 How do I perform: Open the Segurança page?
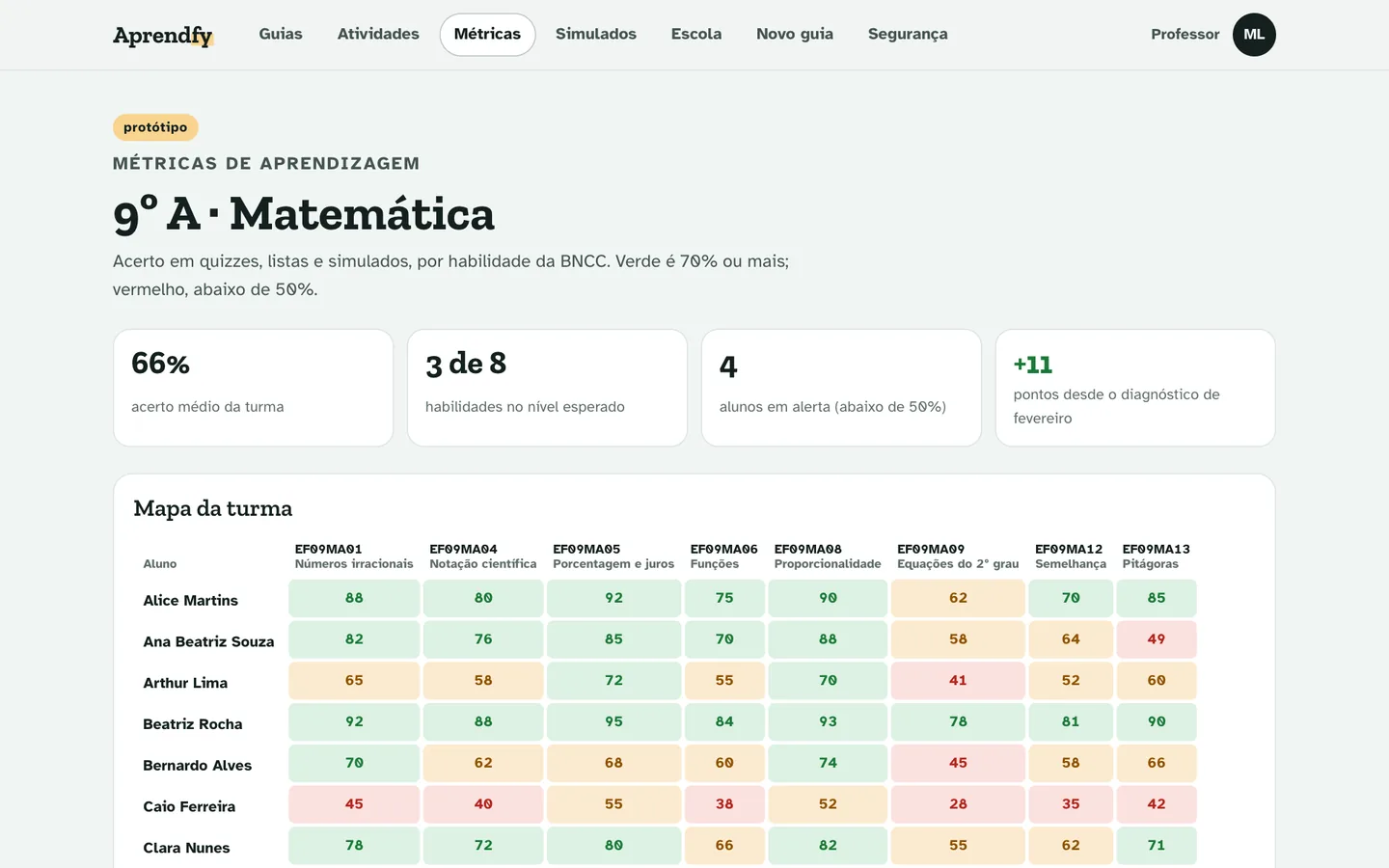pos(908,35)
